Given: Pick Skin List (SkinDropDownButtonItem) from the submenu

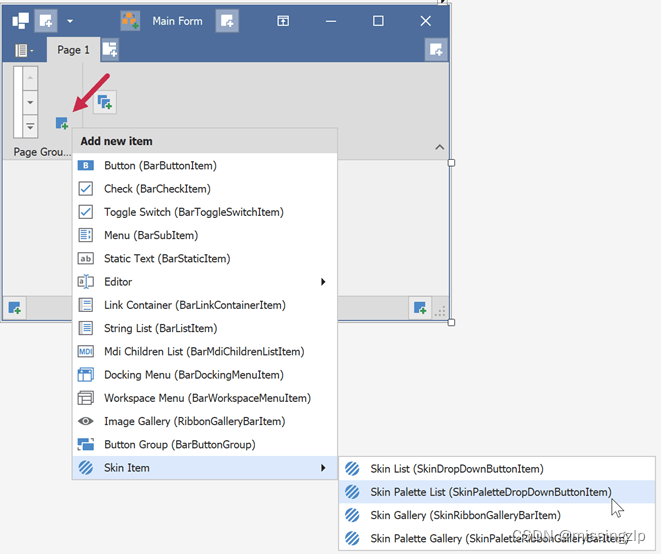Looking at the screenshot, I should click(456, 468).
